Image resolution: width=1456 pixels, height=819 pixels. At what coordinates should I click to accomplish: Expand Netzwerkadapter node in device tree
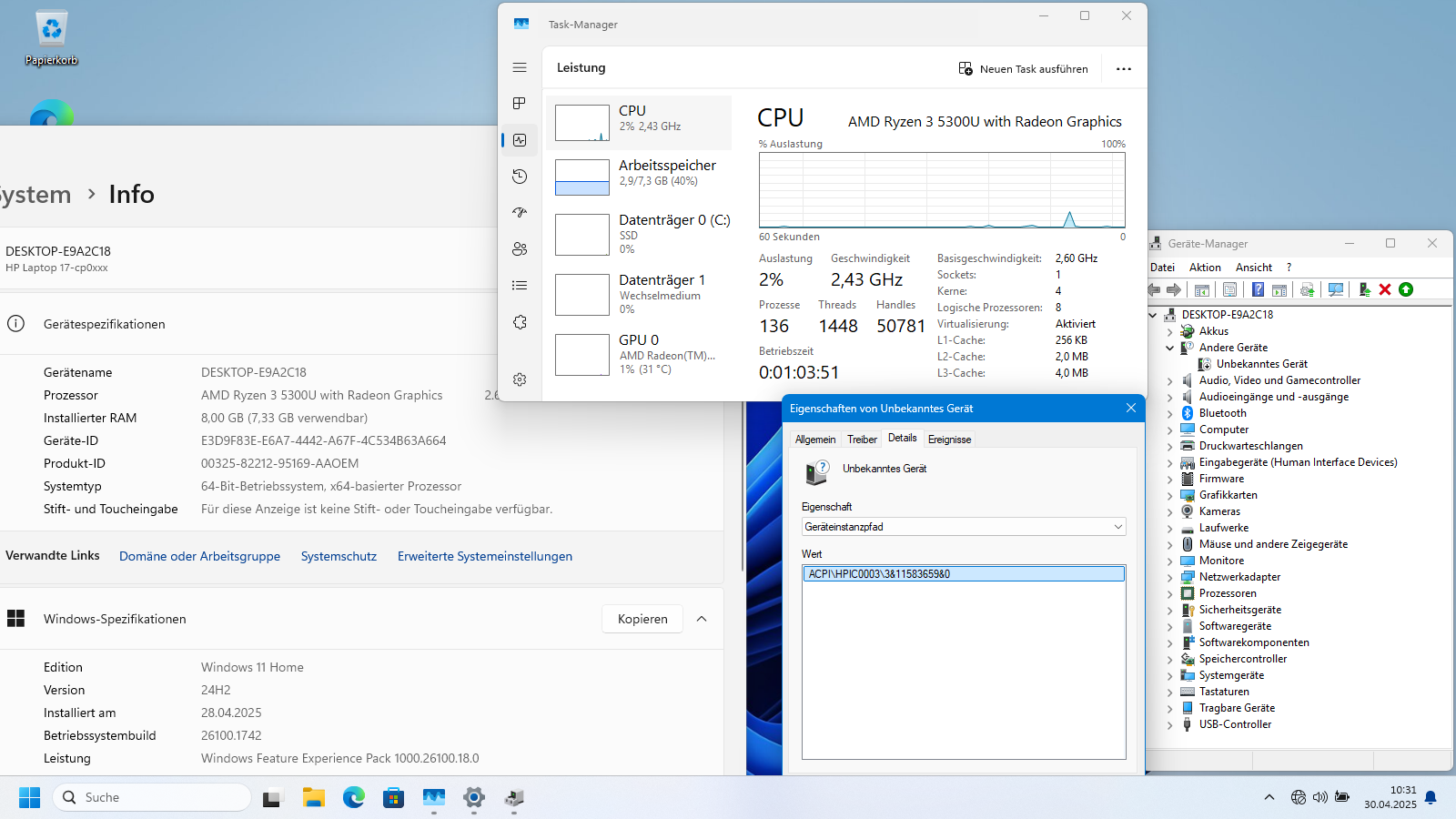tap(1170, 577)
